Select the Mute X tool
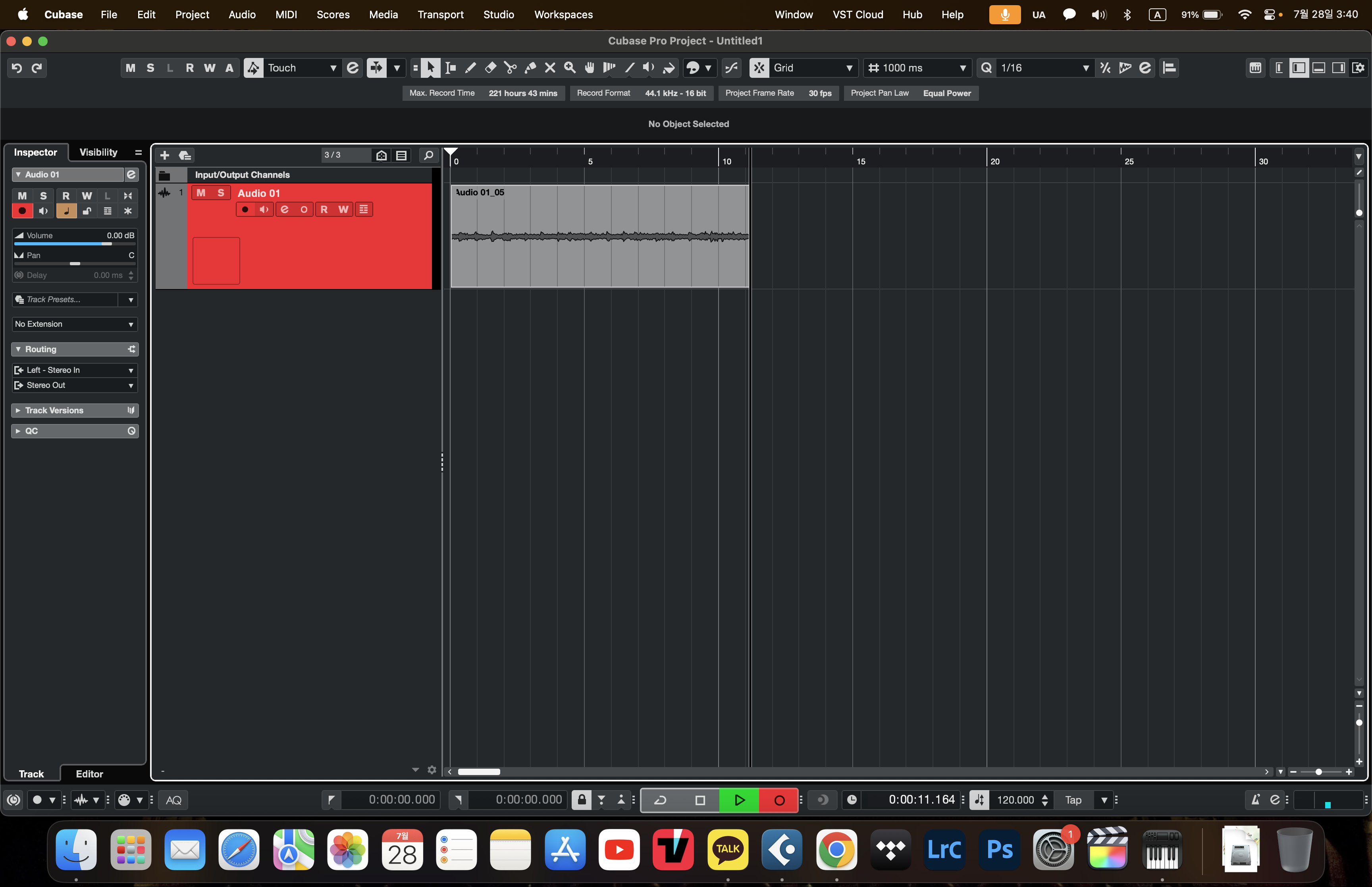1372x887 pixels. (x=550, y=68)
